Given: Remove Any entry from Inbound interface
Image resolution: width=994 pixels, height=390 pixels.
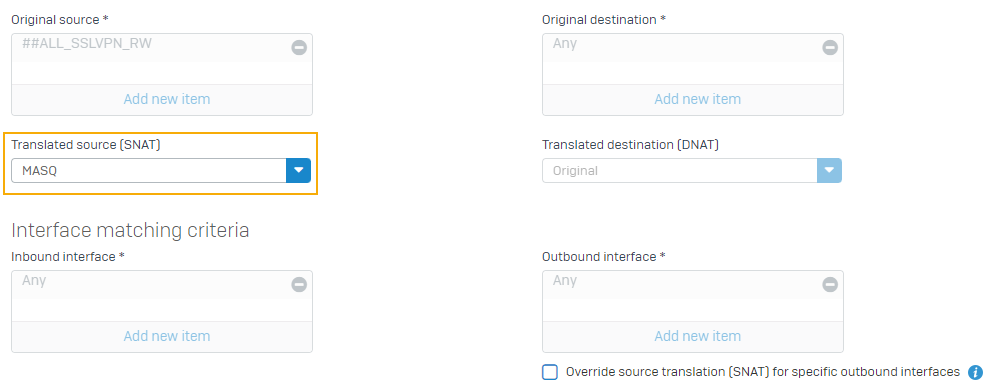Looking at the screenshot, I should pos(299,285).
